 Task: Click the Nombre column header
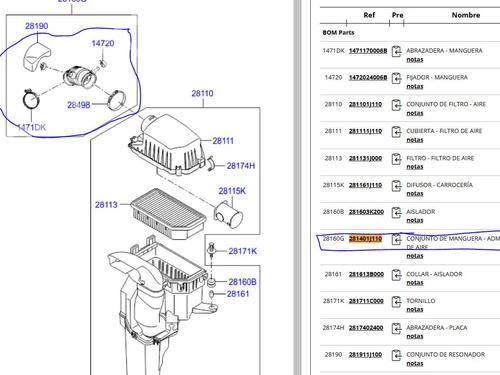(x=466, y=15)
